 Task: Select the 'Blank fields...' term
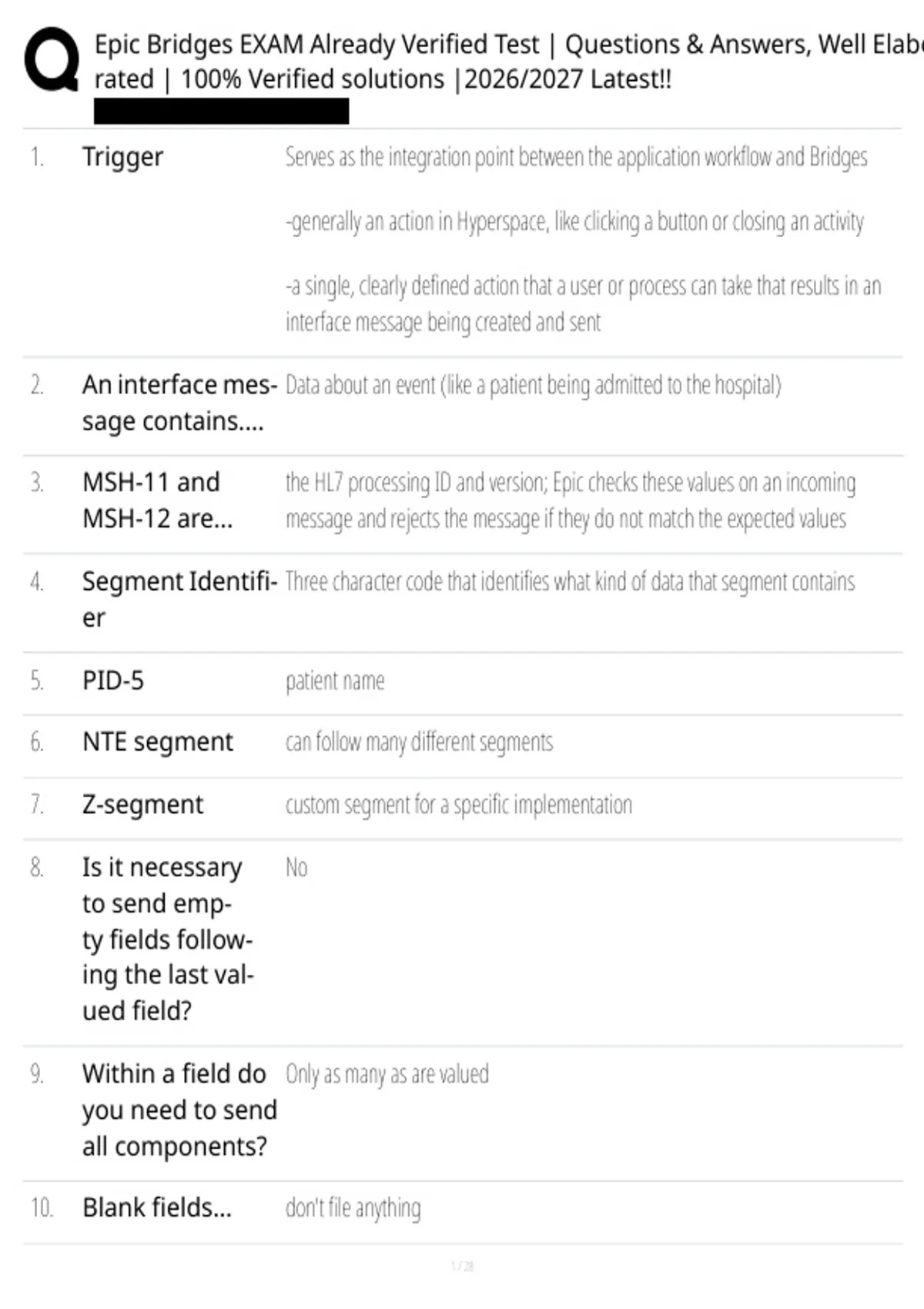pos(157,1207)
